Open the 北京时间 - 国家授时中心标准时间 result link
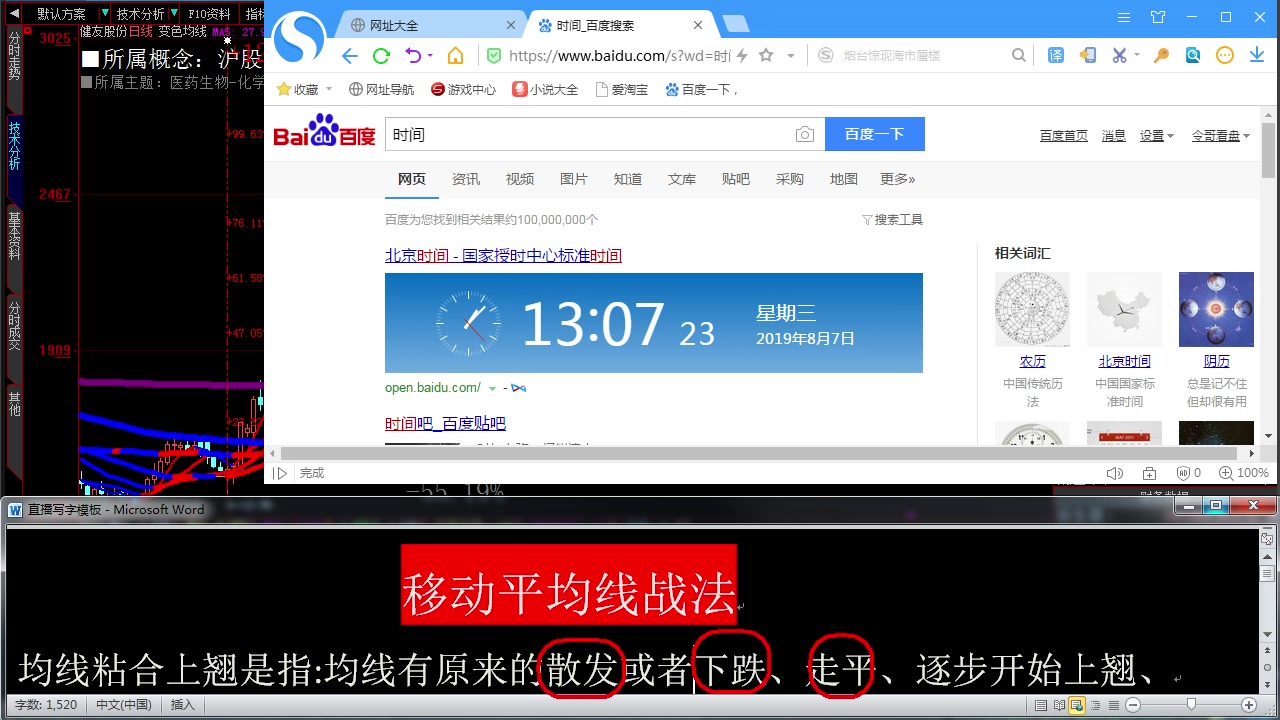This screenshot has height=720, width=1280. [x=503, y=256]
